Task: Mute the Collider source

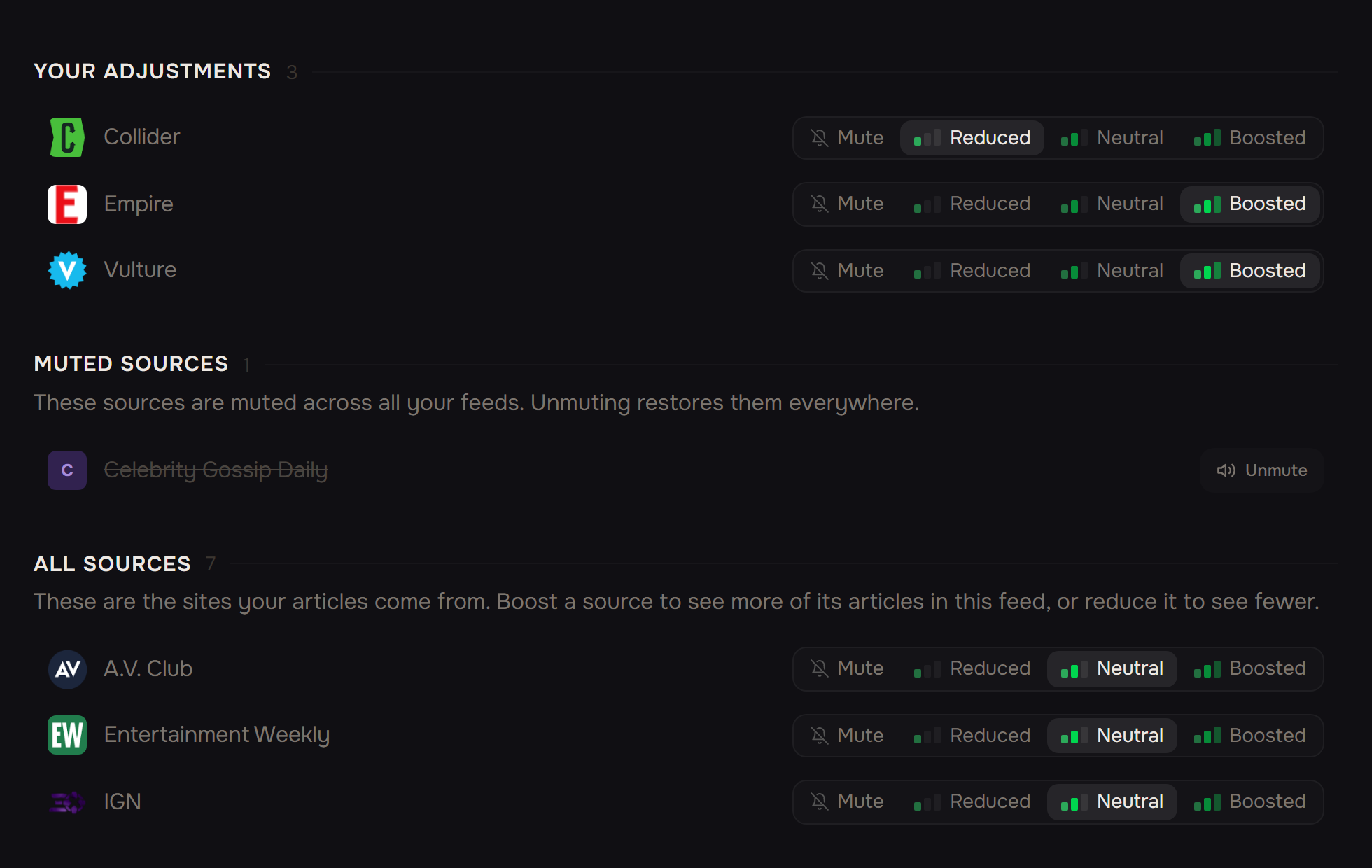Action: point(847,138)
